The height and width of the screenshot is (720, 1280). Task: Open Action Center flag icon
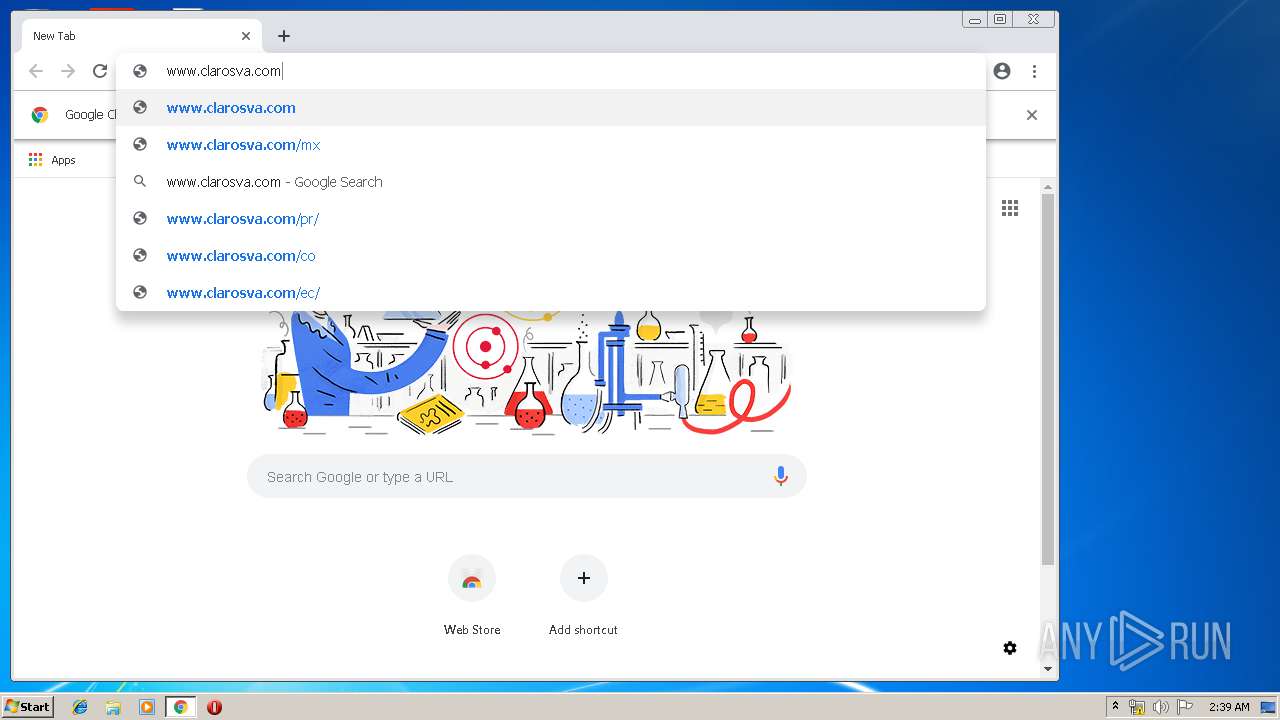click(1185, 707)
